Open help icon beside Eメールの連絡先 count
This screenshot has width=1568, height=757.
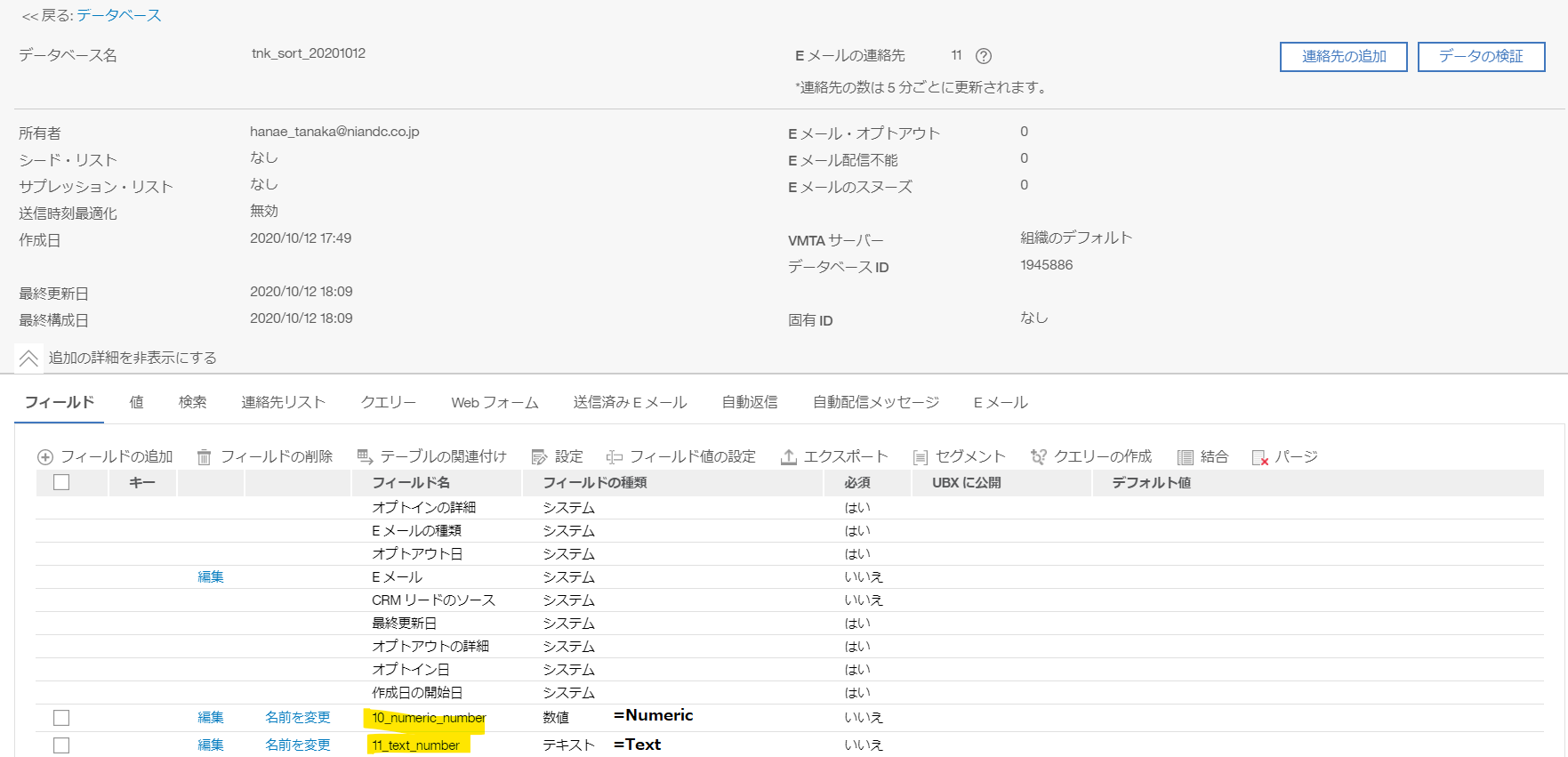(984, 56)
